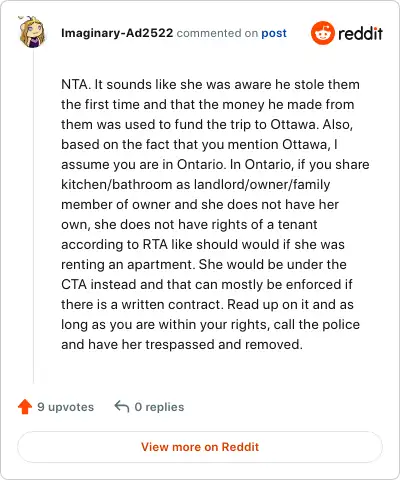The width and height of the screenshot is (400, 480).
Task: Click the line starting "CTA instead and that"
Action: coord(207,284)
